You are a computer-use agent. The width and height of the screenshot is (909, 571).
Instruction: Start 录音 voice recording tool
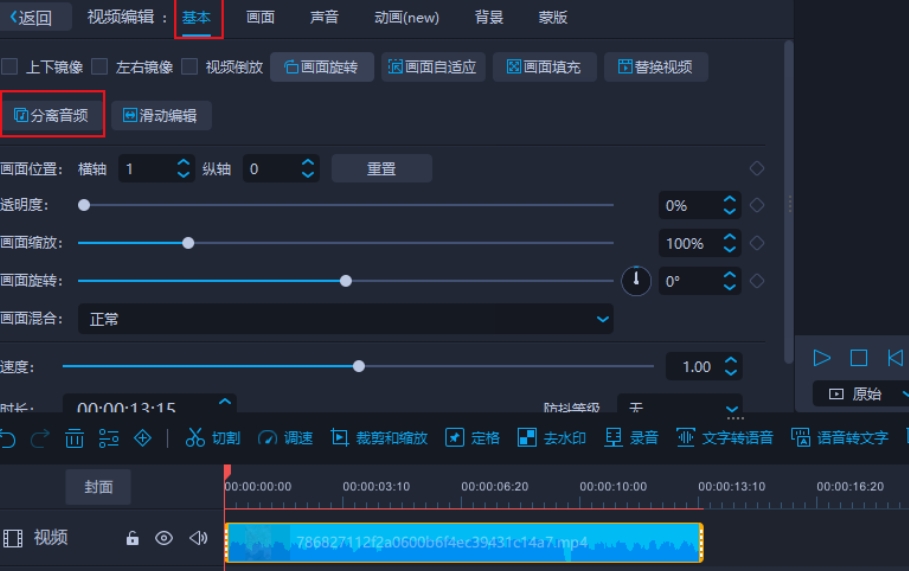click(631, 438)
